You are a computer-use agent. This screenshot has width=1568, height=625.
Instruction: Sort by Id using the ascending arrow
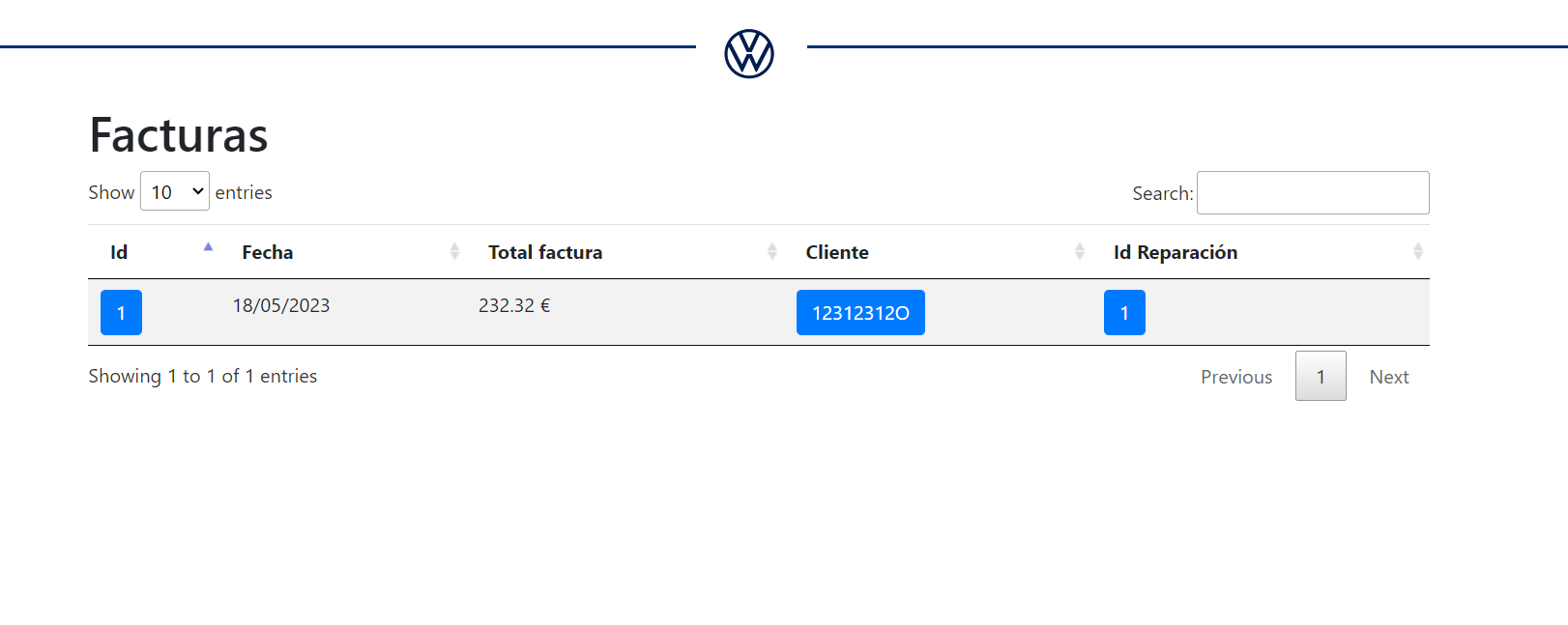coord(208,248)
